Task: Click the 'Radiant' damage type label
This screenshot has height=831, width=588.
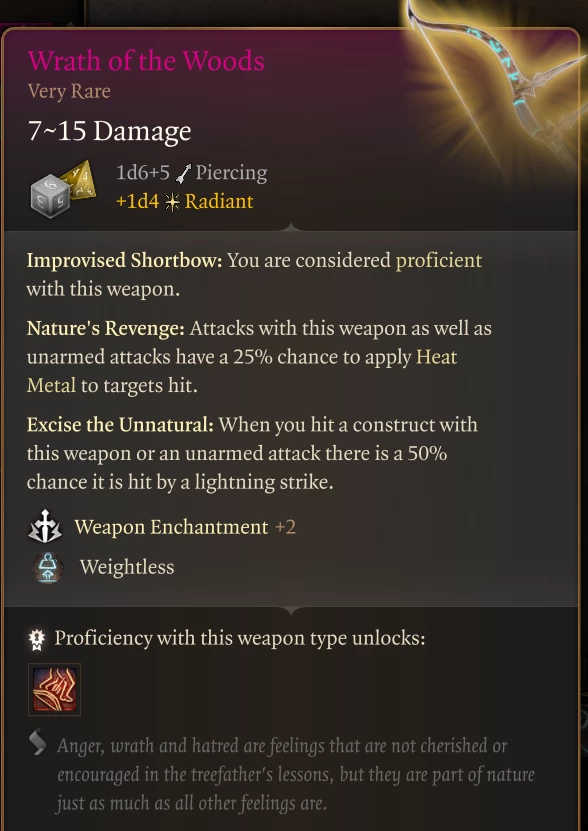Action: pyautogui.click(x=219, y=201)
